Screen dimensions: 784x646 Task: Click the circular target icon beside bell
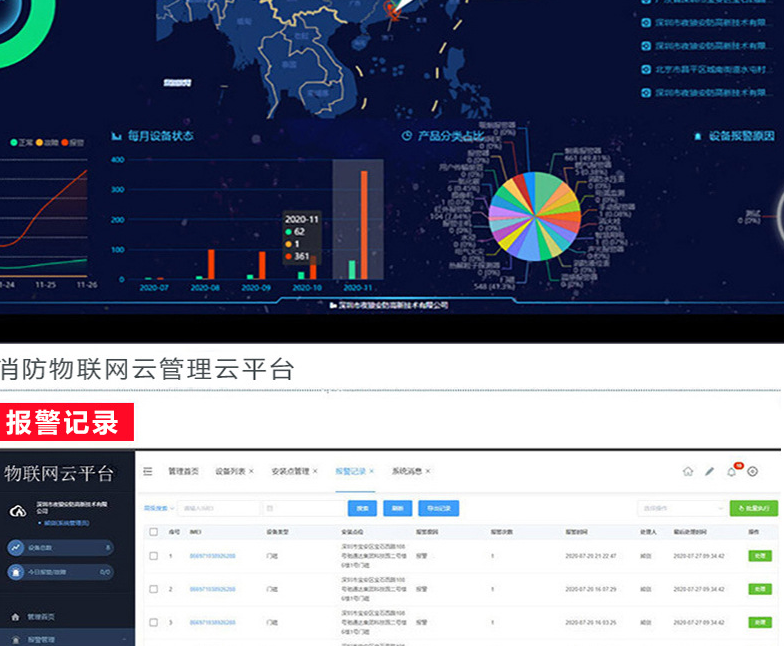752,471
